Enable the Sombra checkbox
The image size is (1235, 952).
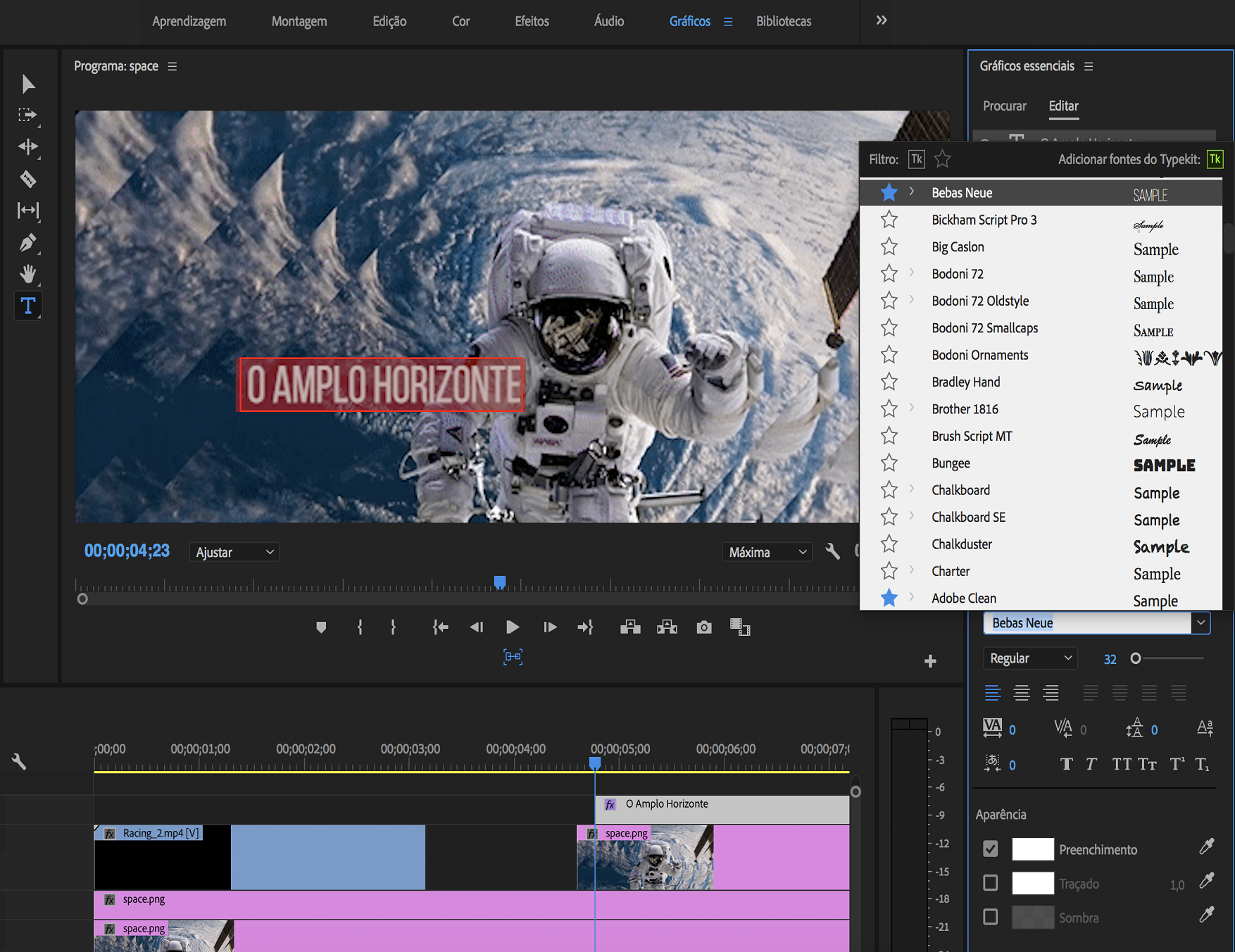(991, 917)
